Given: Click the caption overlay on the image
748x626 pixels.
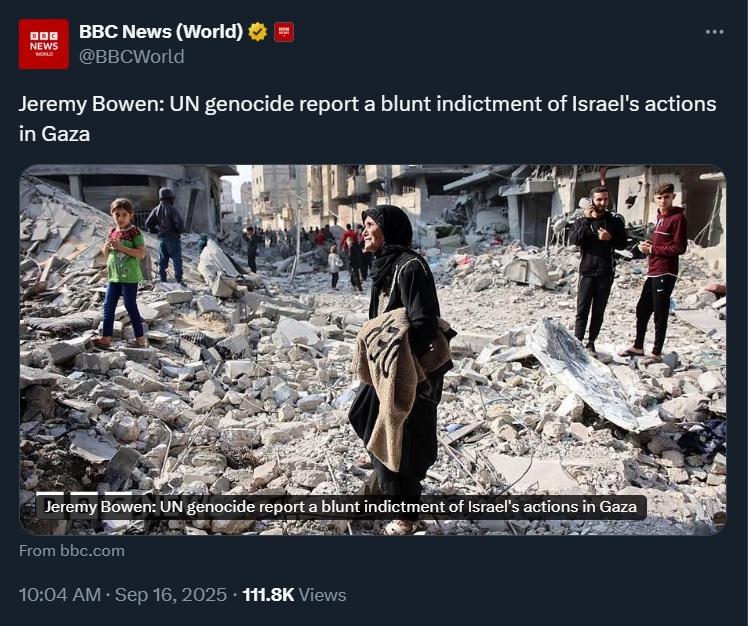Looking at the screenshot, I should [x=342, y=507].
